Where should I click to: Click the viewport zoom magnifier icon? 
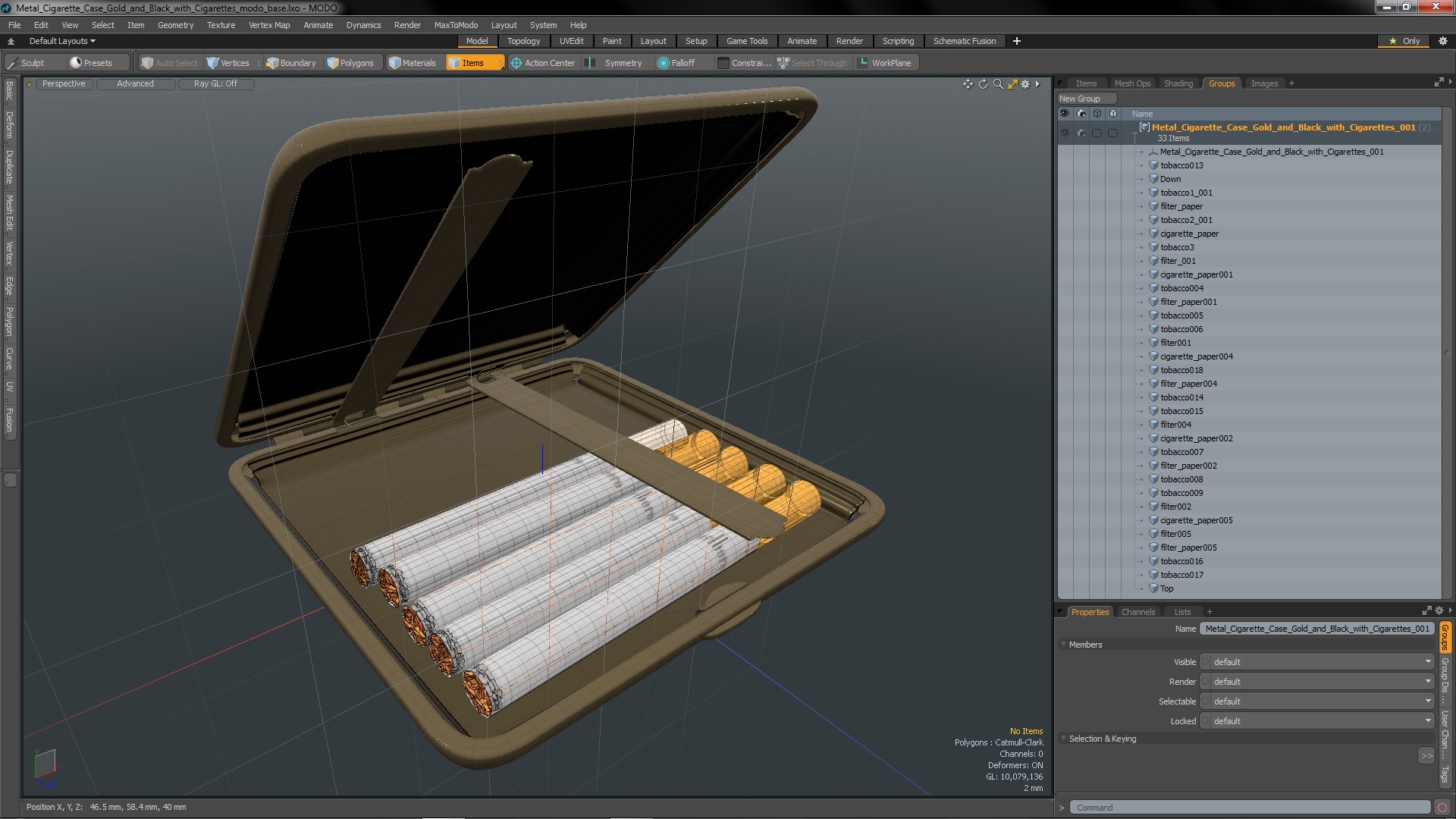point(998,84)
